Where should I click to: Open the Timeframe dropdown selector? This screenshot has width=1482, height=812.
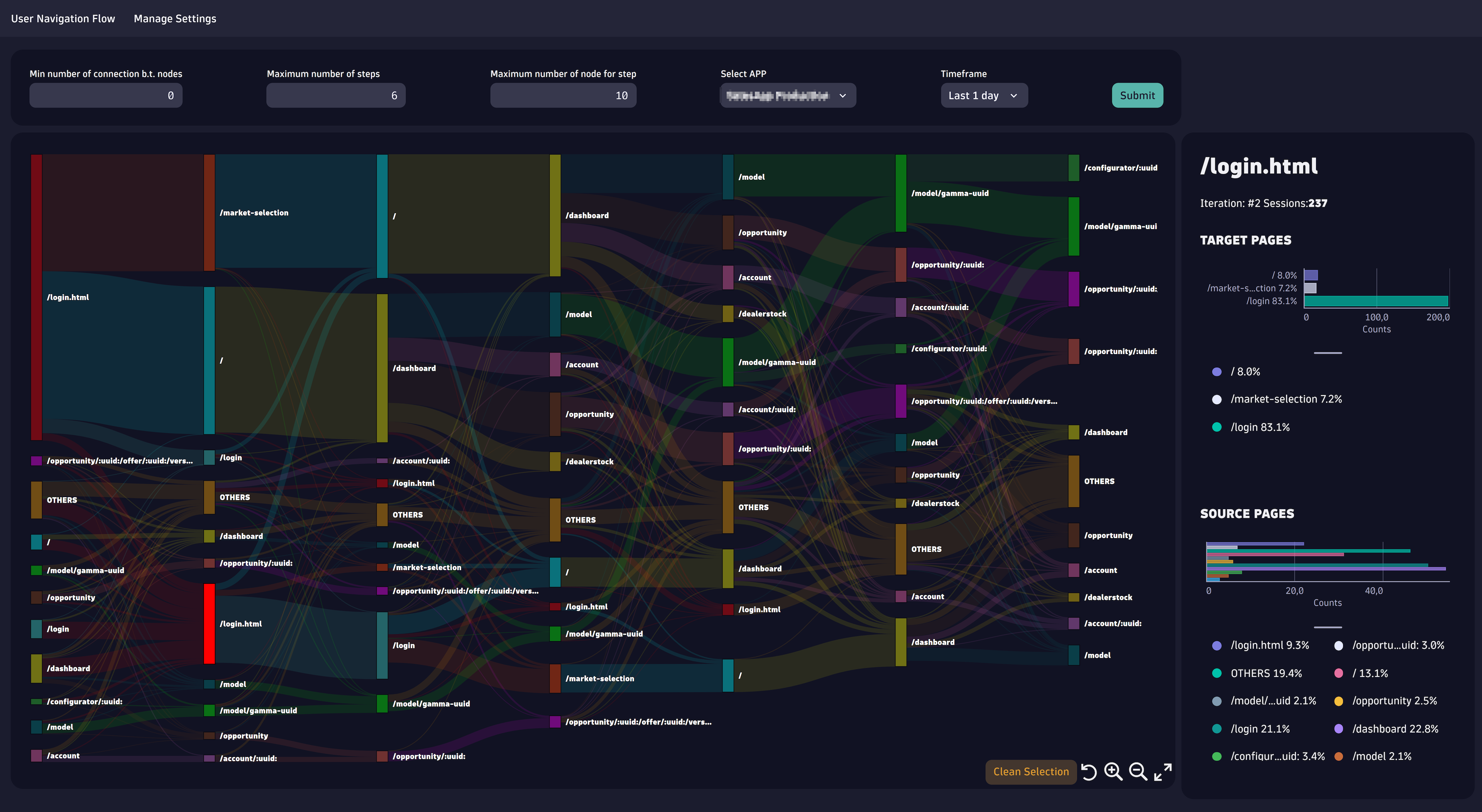coord(983,95)
